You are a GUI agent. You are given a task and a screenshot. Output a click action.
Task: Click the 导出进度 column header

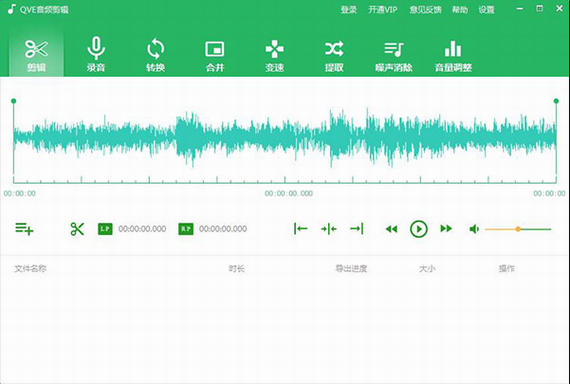(351, 269)
